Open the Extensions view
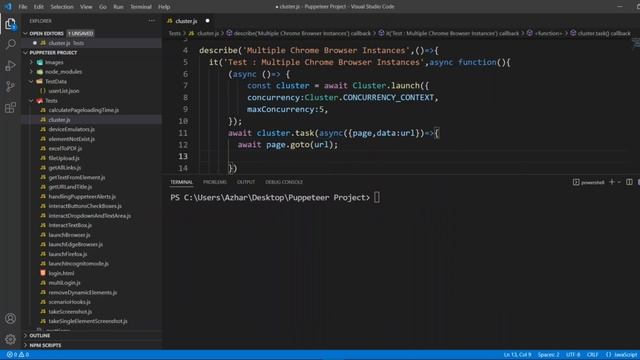 coord(10,108)
